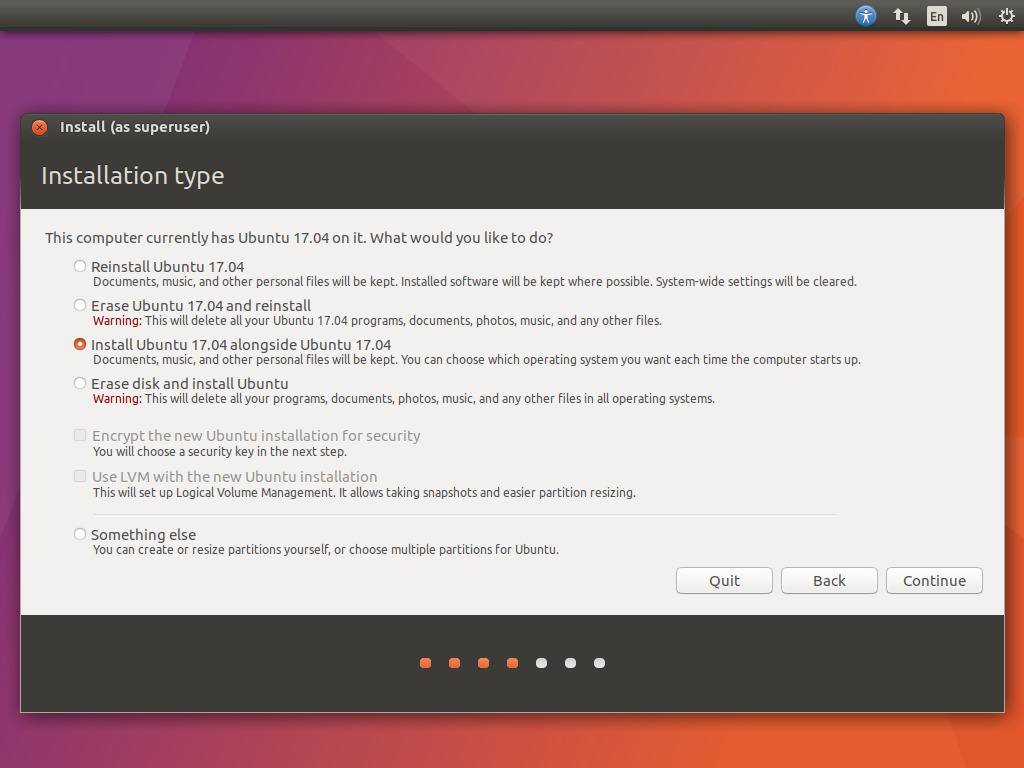Screen dimensions: 1024x768
Task: Click the network connection indicator icon
Action: point(901,16)
